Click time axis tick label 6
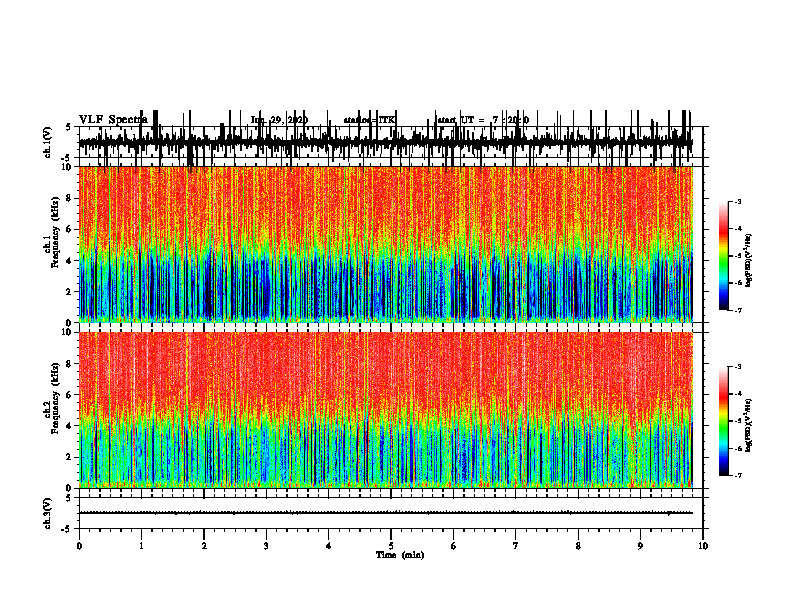This screenshot has height=612, width=792. 454,546
